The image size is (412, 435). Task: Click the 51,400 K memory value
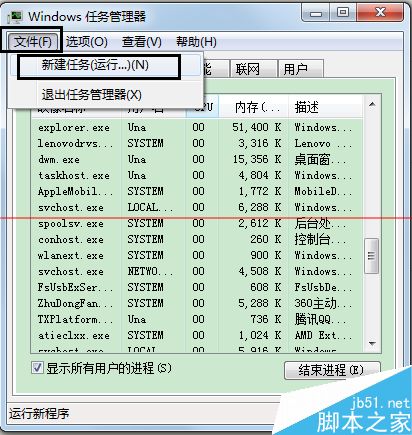[257, 127]
